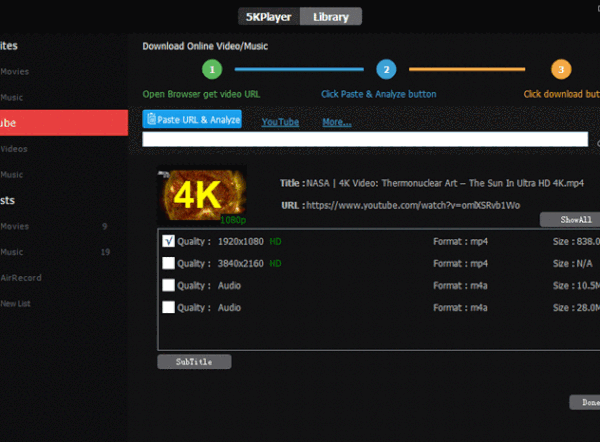Click the blue step 2 circle

[386, 70]
